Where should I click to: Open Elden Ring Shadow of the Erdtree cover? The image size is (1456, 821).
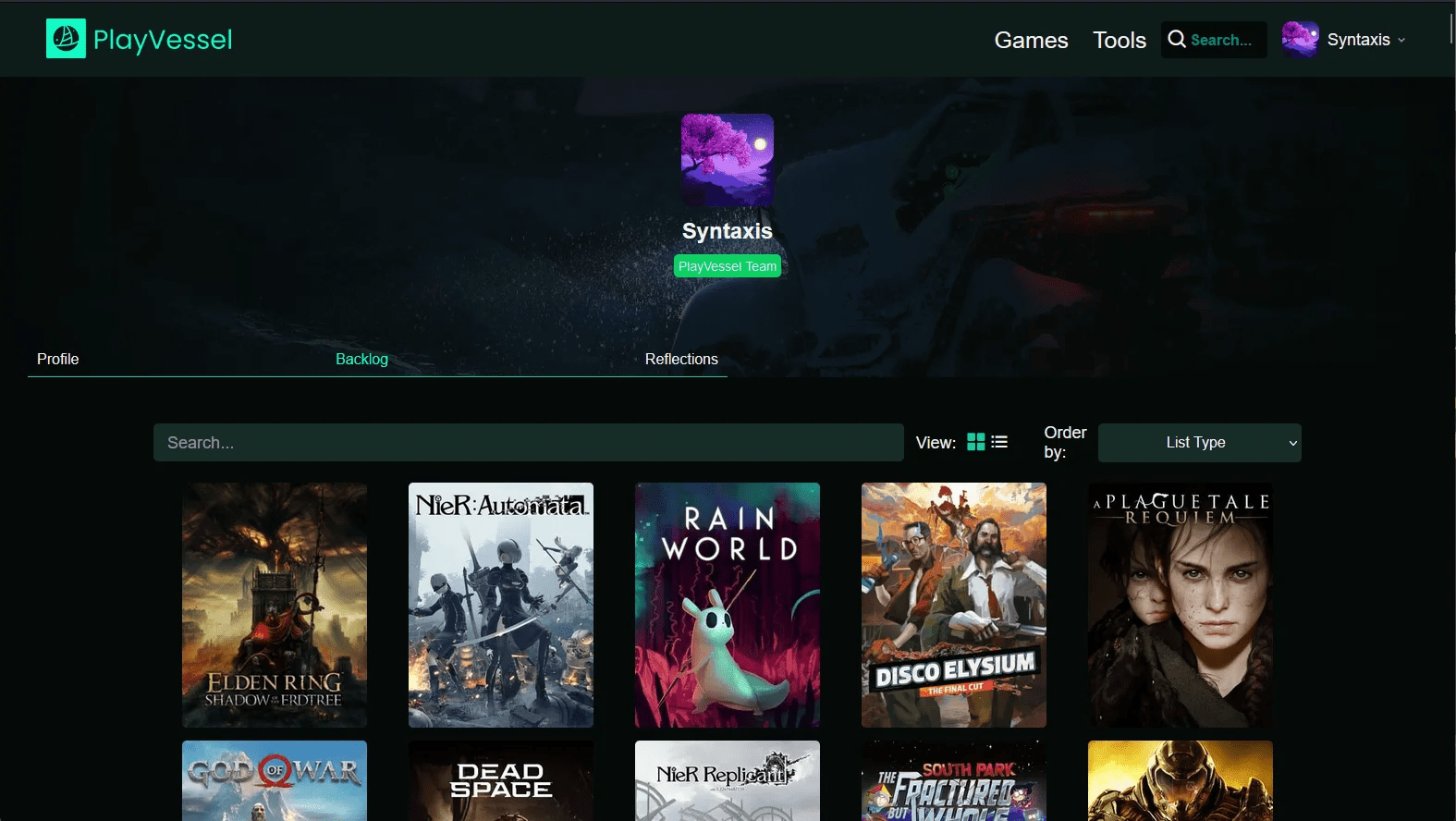coord(275,605)
